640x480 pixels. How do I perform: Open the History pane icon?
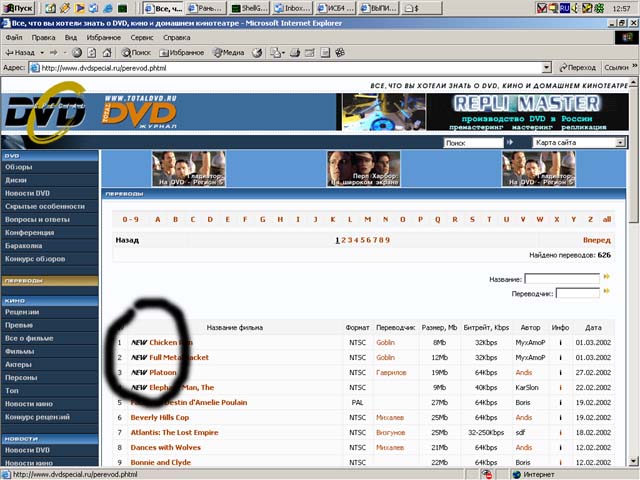click(257, 52)
